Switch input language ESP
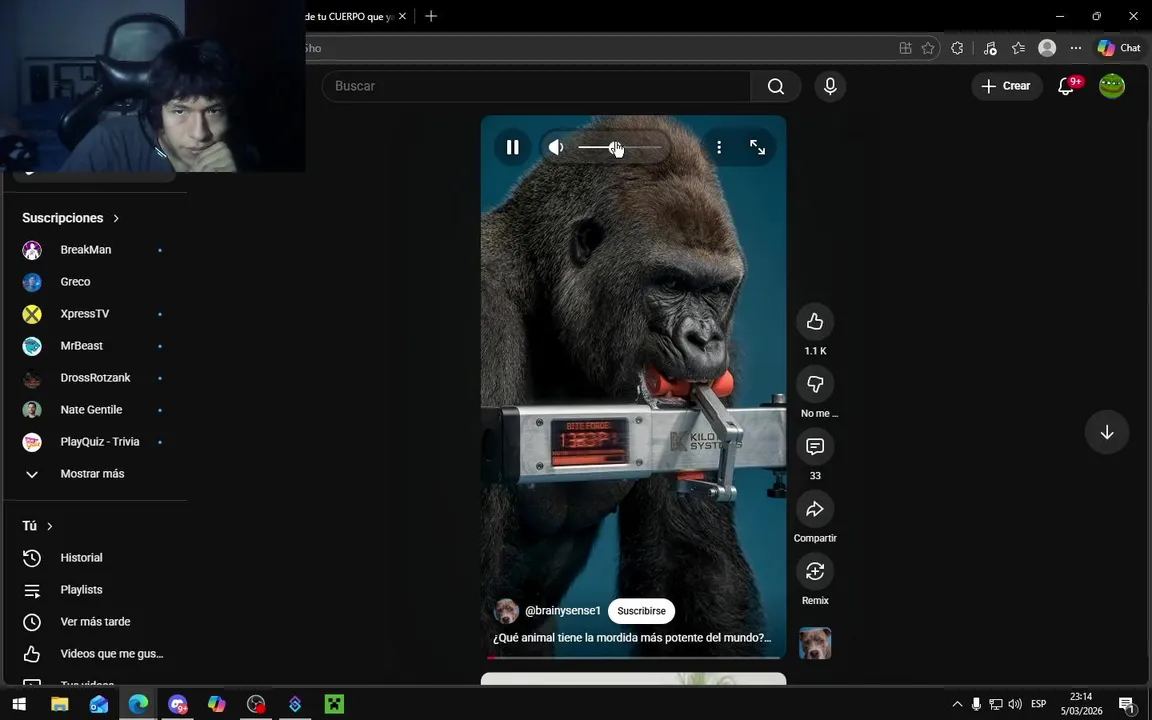The height and width of the screenshot is (720, 1152). pyautogui.click(x=1038, y=704)
